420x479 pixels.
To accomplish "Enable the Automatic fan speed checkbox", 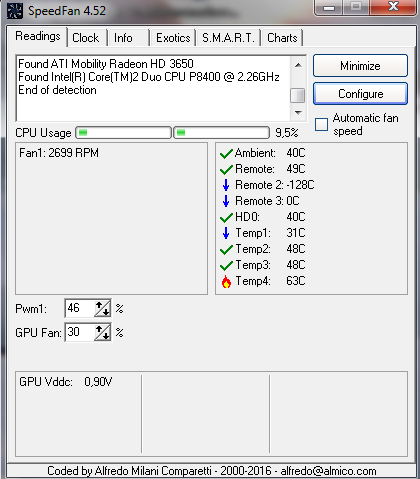I will pyautogui.click(x=321, y=124).
